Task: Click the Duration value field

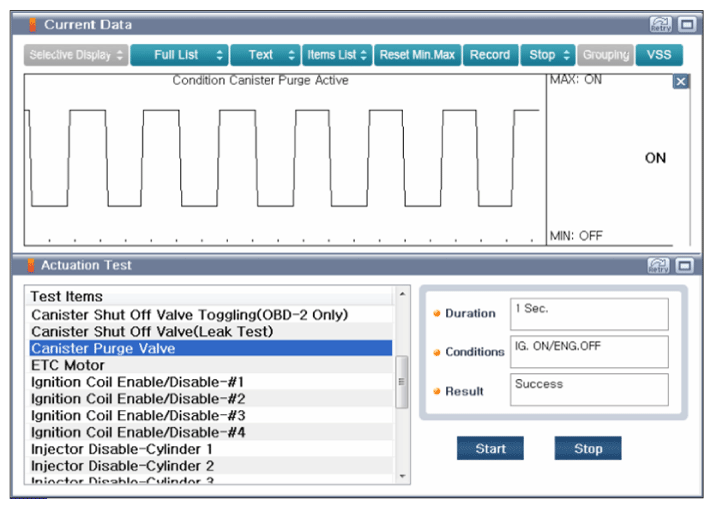Action: [588, 314]
